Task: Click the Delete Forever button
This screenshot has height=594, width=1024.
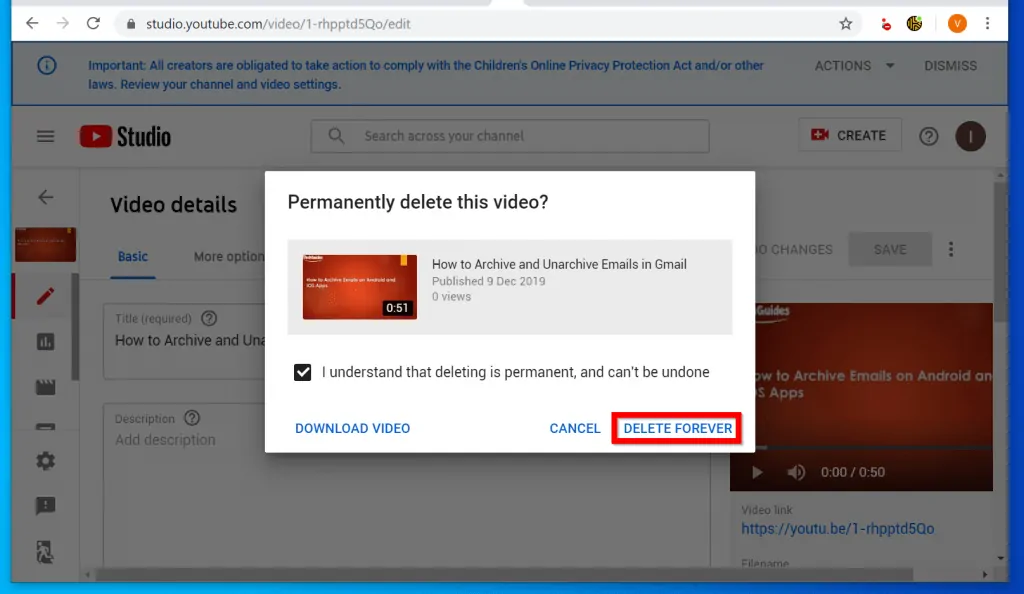Action: [677, 428]
